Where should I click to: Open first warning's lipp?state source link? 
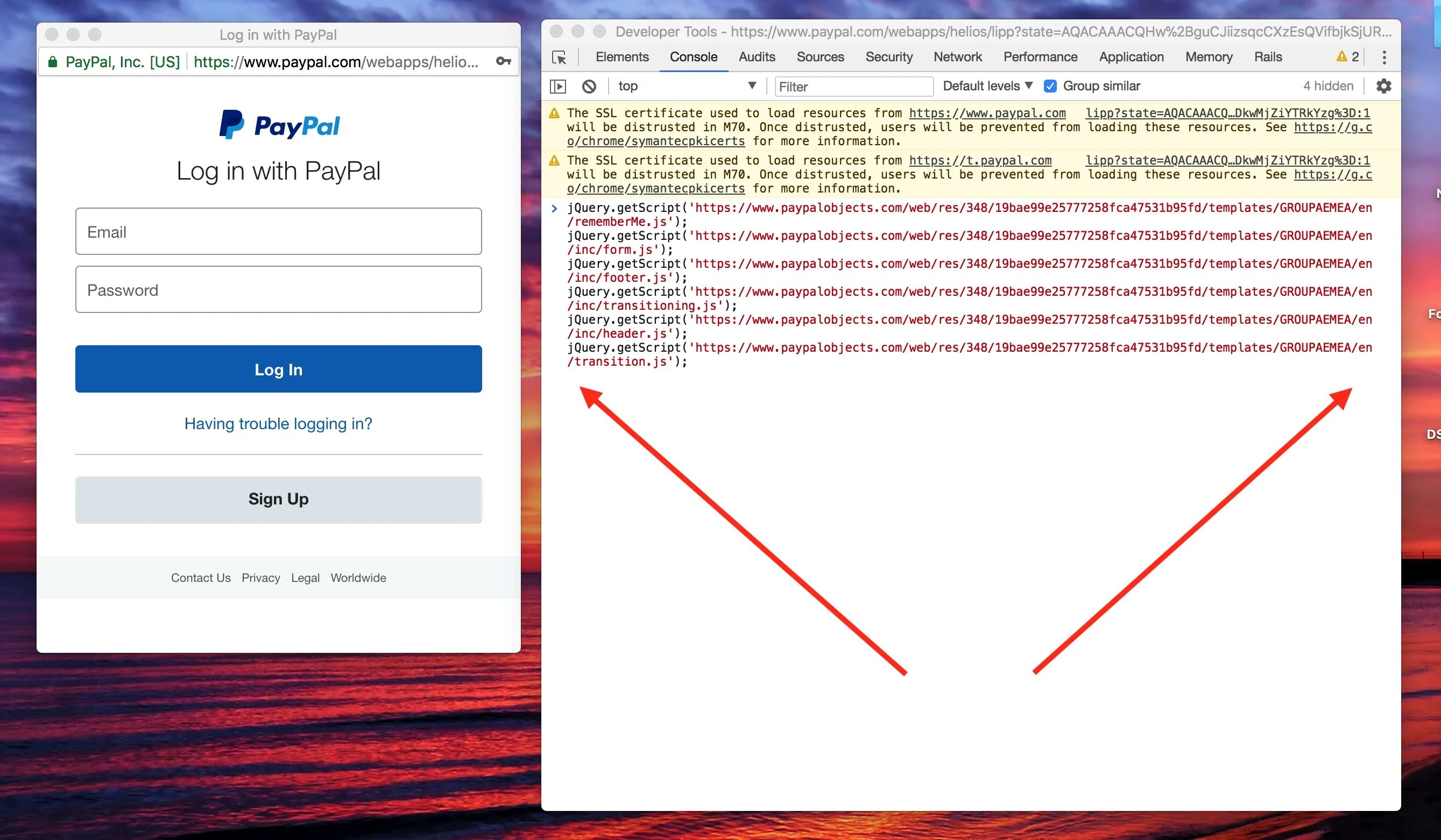point(1228,113)
